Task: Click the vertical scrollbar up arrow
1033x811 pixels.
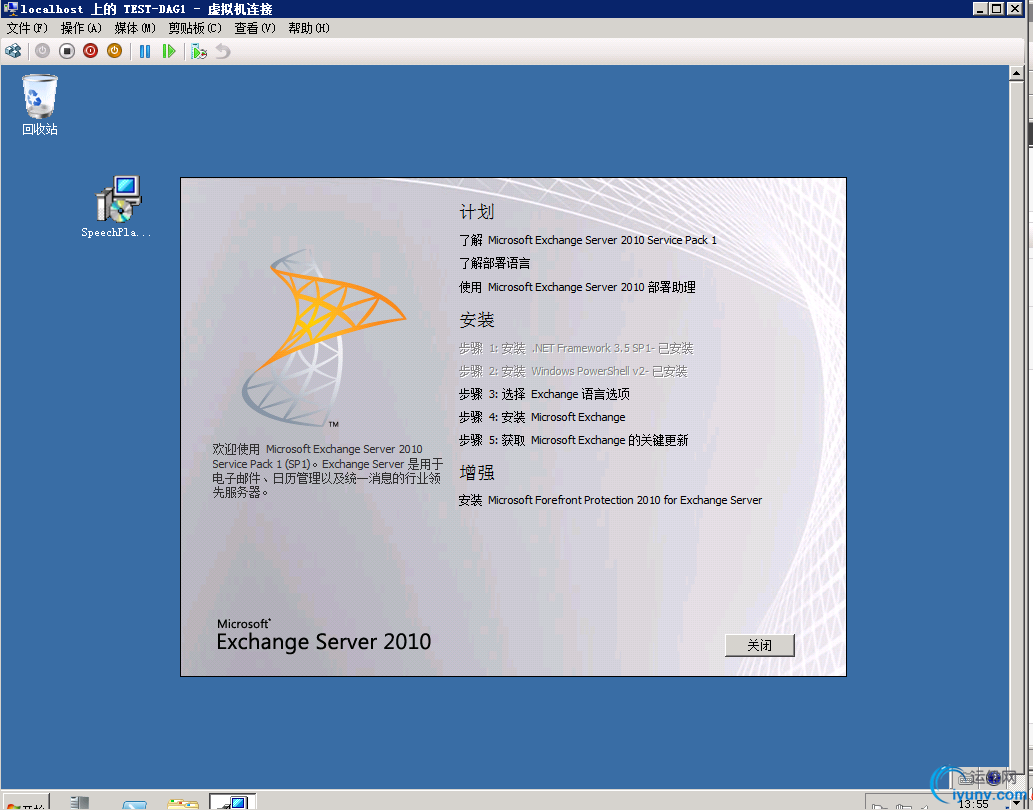Action: coord(1016,73)
